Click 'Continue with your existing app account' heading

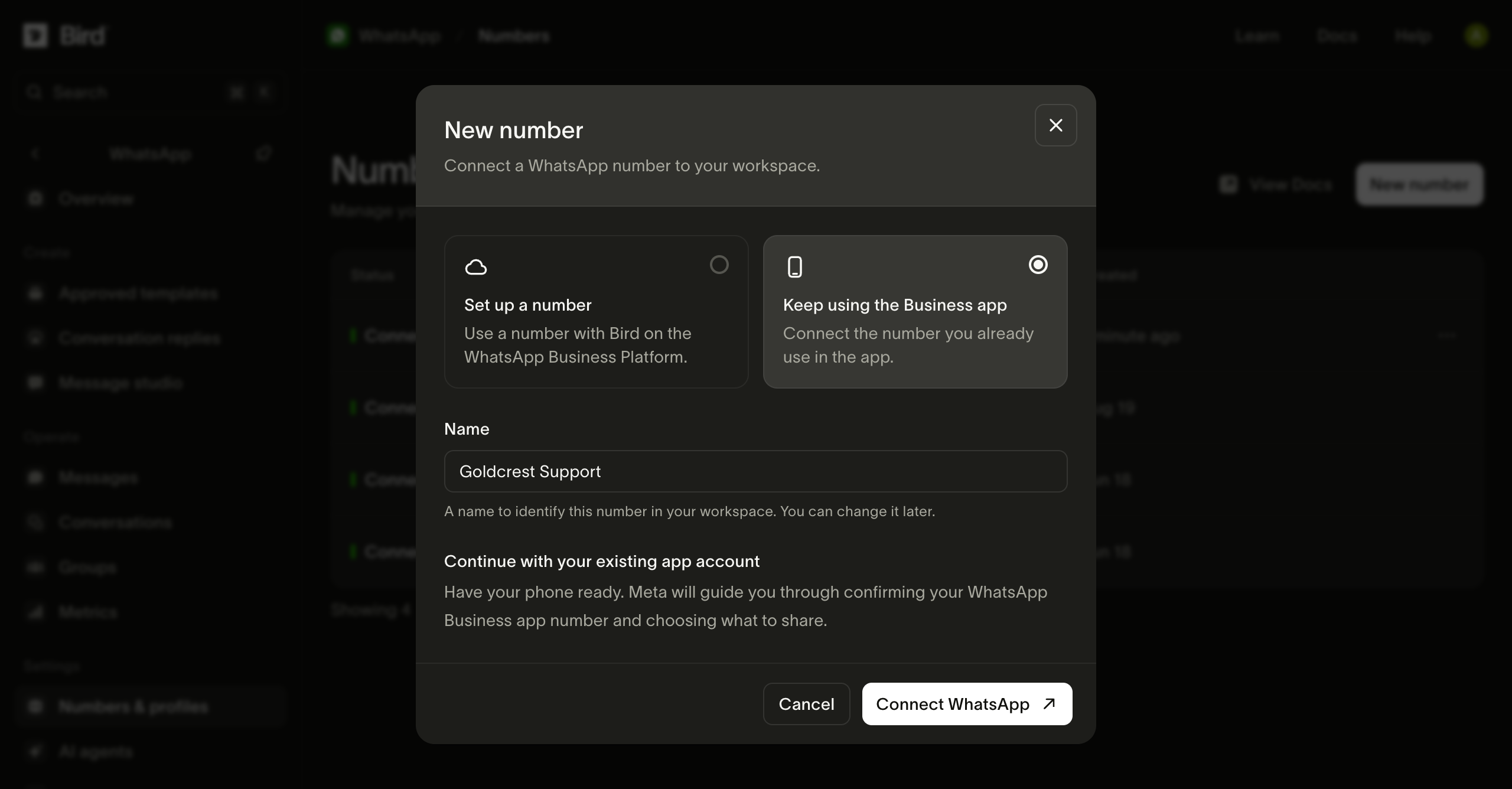[x=601, y=561]
